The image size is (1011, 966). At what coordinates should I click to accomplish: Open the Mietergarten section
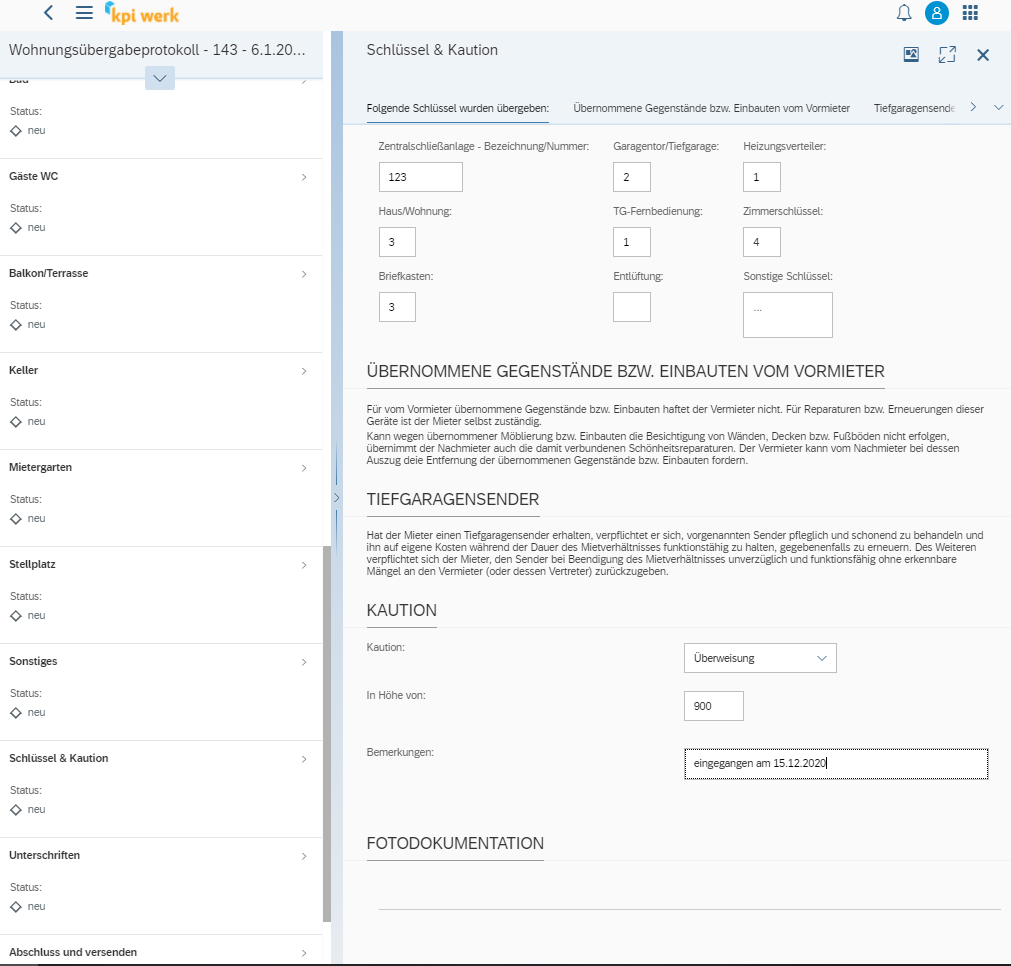[x=161, y=498]
